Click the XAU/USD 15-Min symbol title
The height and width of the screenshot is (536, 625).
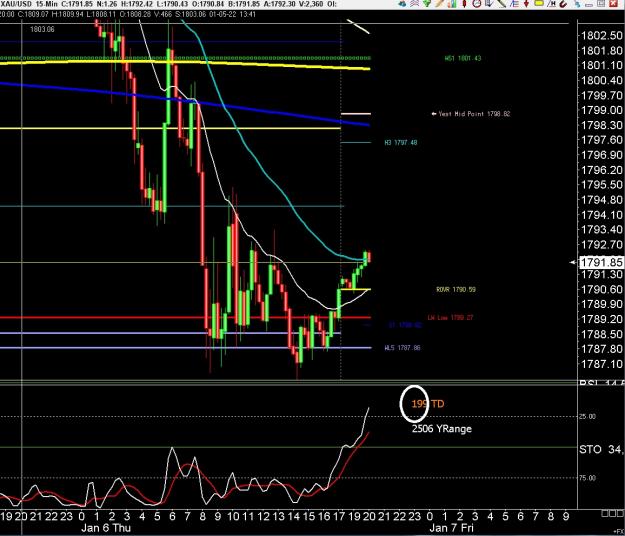pyautogui.click(x=29, y=4)
